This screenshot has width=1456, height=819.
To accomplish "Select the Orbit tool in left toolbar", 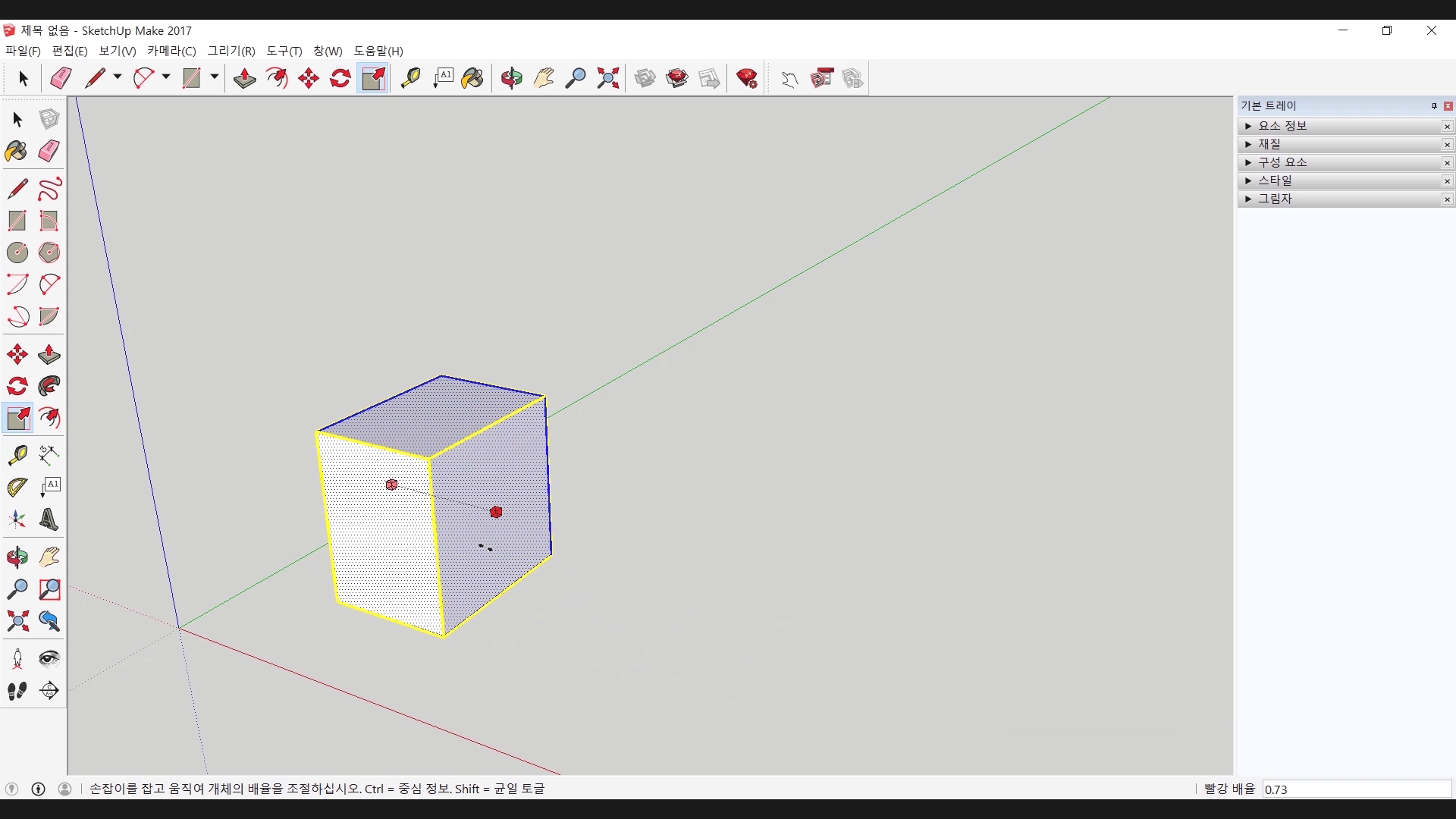I will tap(17, 557).
